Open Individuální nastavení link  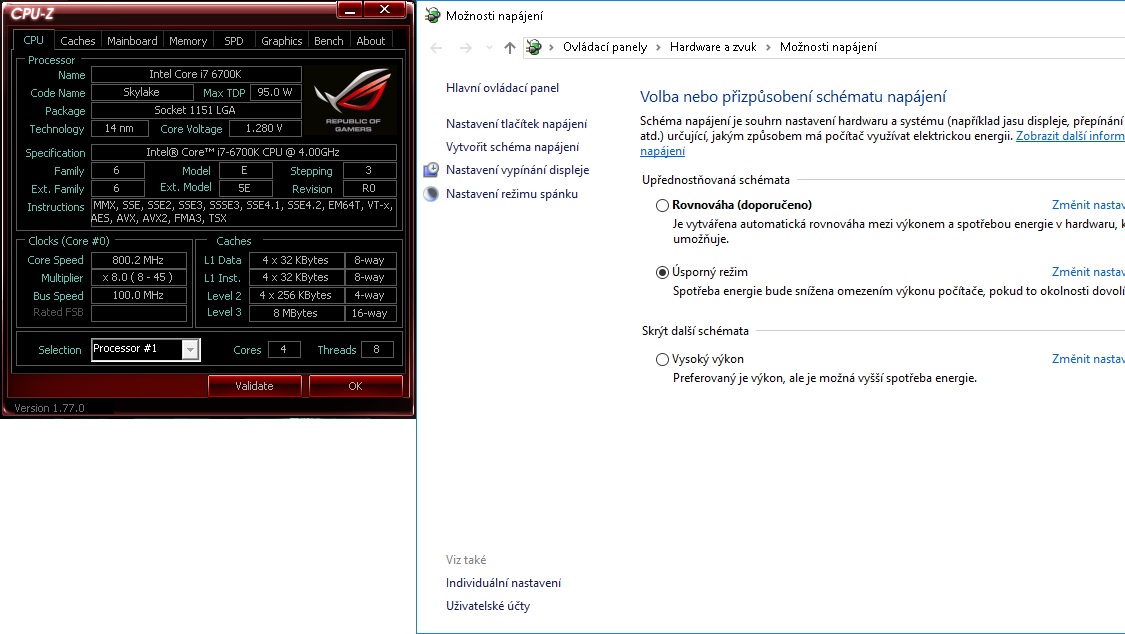tap(503, 583)
